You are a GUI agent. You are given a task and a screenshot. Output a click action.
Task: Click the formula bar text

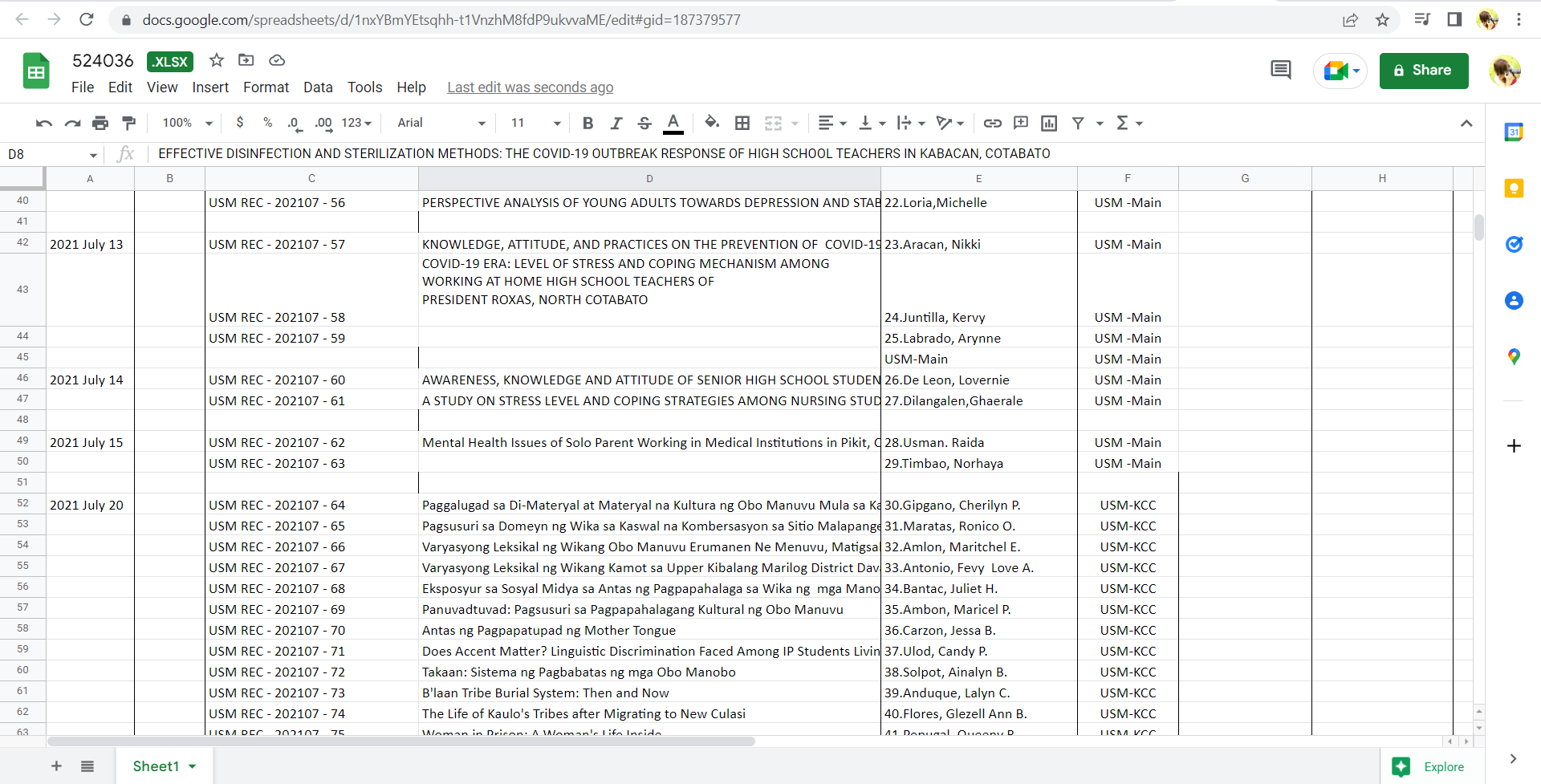(x=604, y=153)
